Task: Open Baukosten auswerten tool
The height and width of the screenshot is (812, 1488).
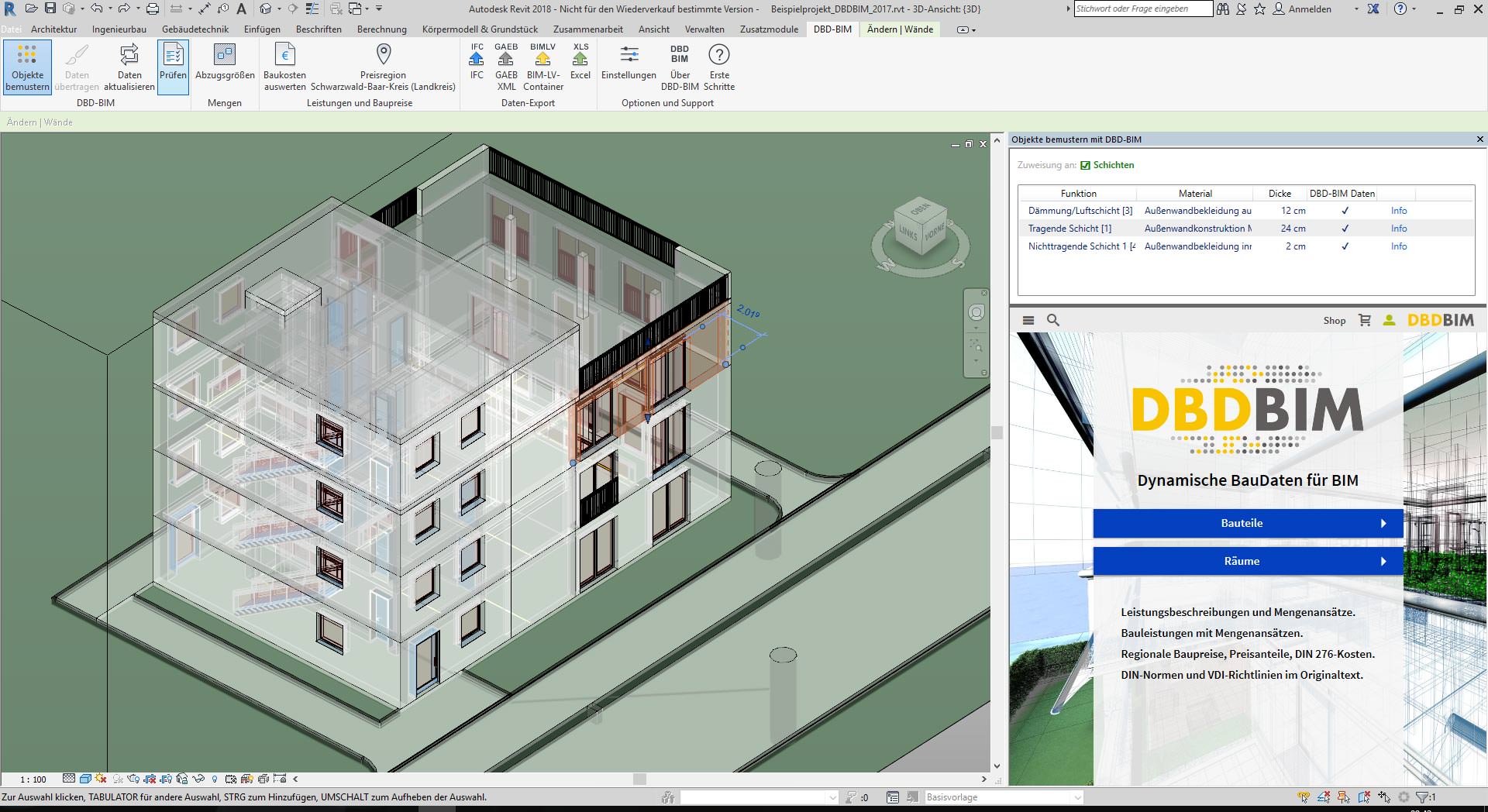Action: (285, 67)
